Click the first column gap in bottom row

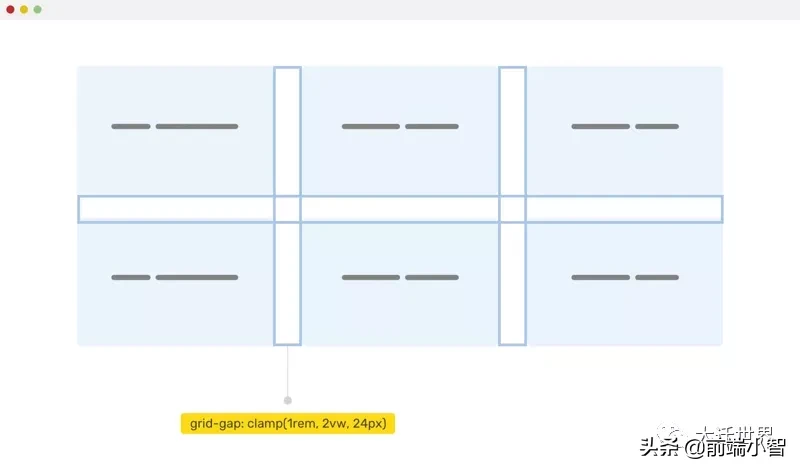(288, 284)
